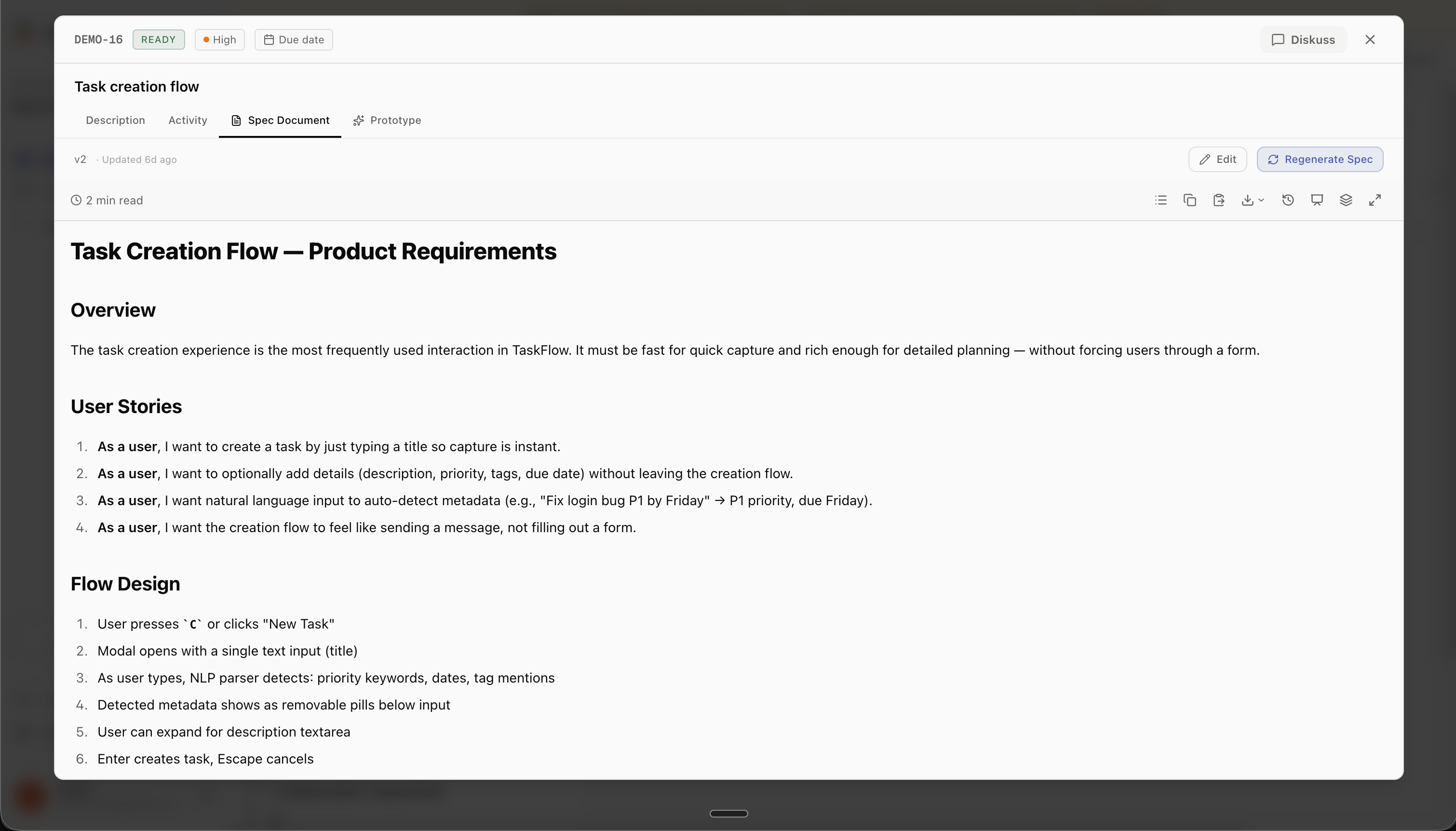This screenshot has height=831, width=1456.
Task: Open the Prototype tab
Action: point(388,120)
